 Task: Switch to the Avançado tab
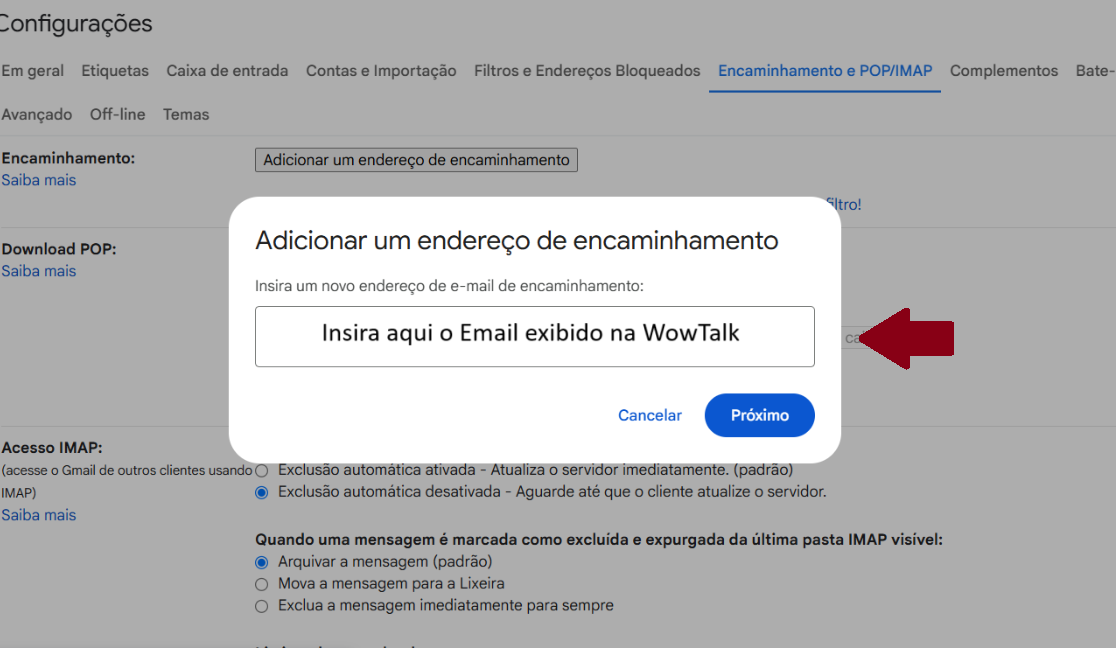37,115
